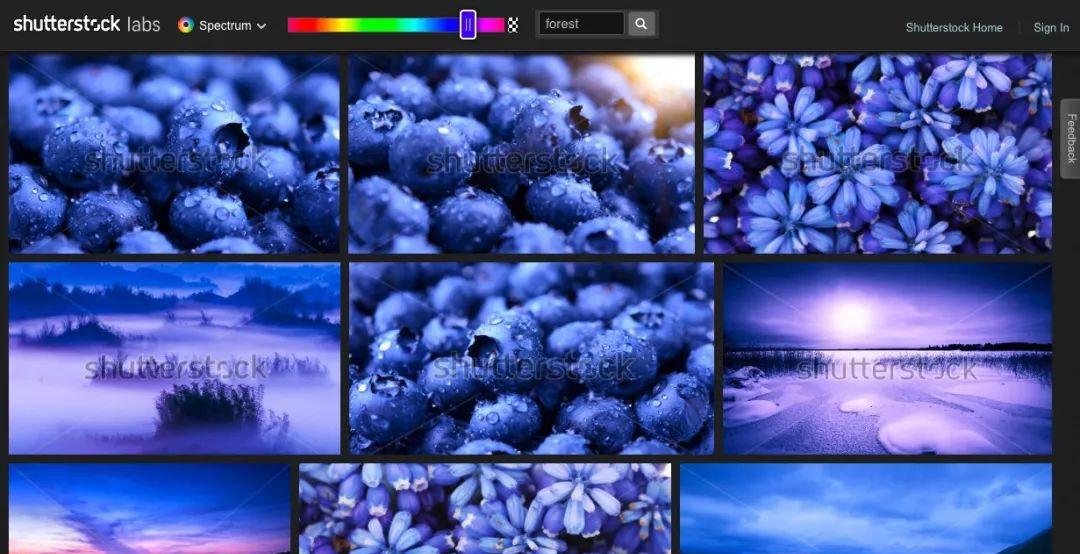Open the bottom-row cloudy blue sky thumbnail
Image resolution: width=1080 pixels, height=554 pixels.
click(x=866, y=509)
